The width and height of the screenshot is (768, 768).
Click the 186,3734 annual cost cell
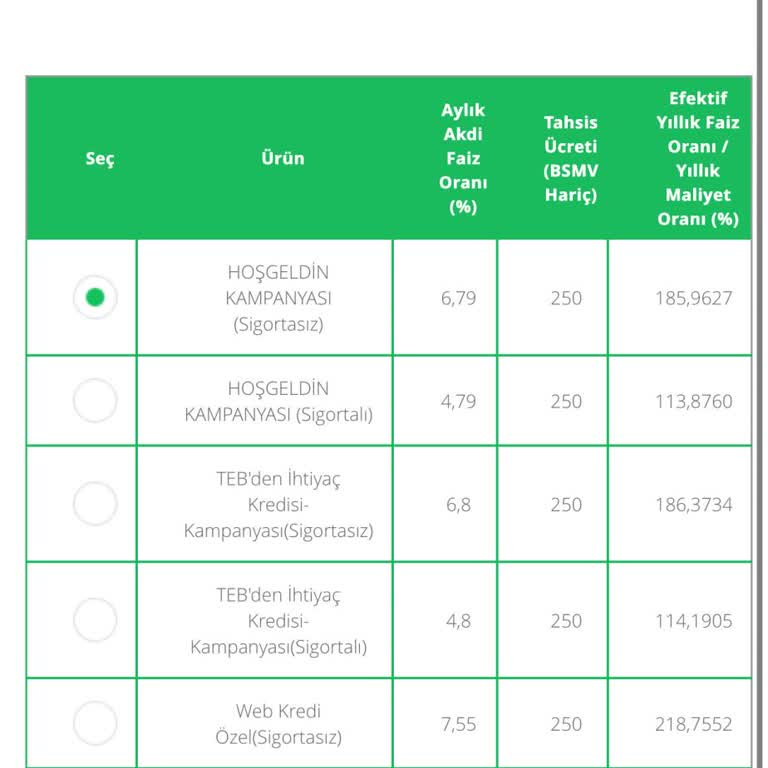(694, 505)
